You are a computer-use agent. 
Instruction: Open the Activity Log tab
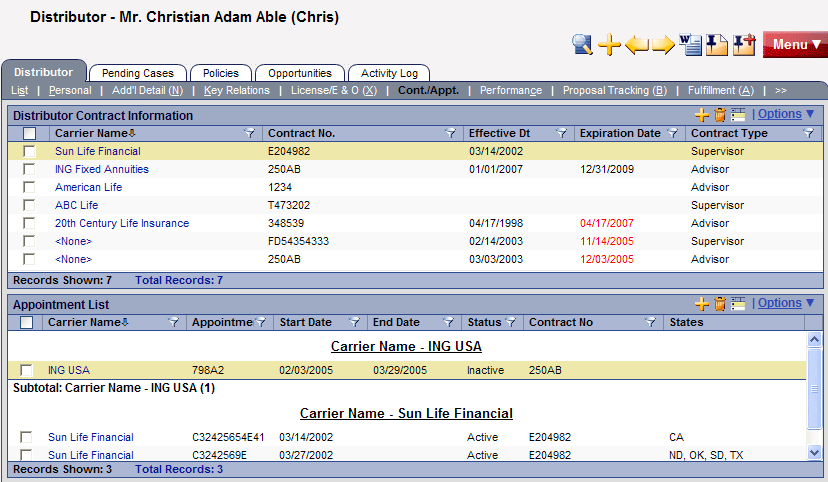(389, 73)
